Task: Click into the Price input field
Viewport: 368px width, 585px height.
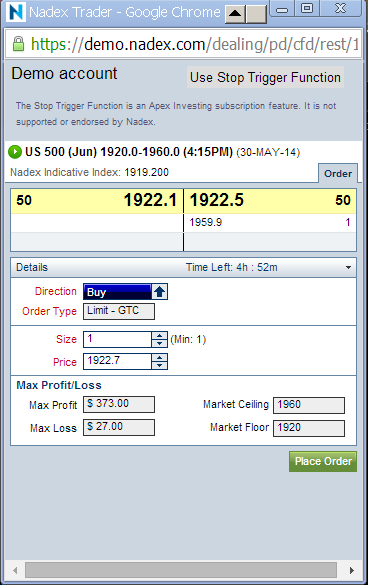Action: (117, 361)
